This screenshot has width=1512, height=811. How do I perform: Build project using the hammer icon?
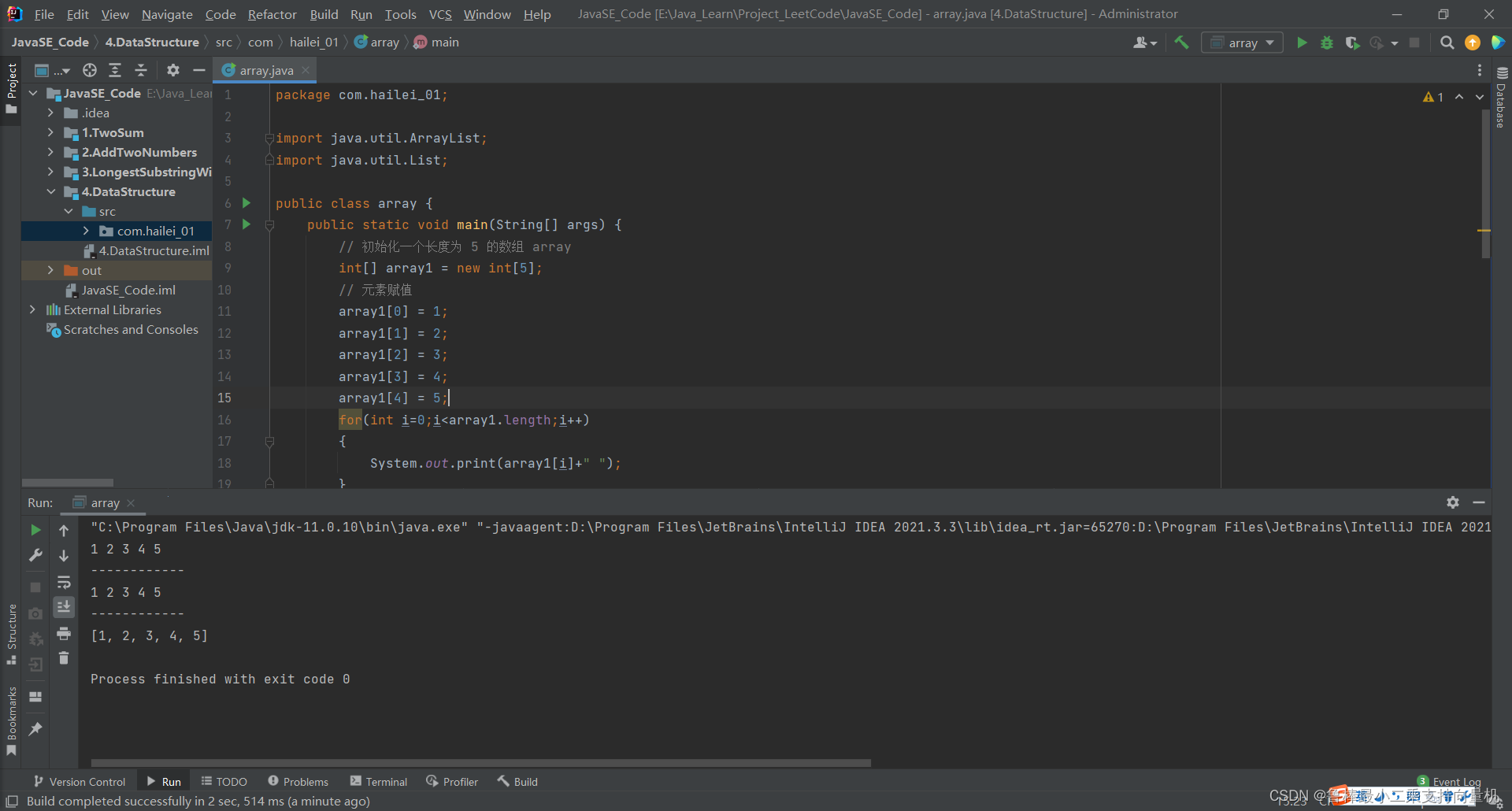click(1181, 43)
